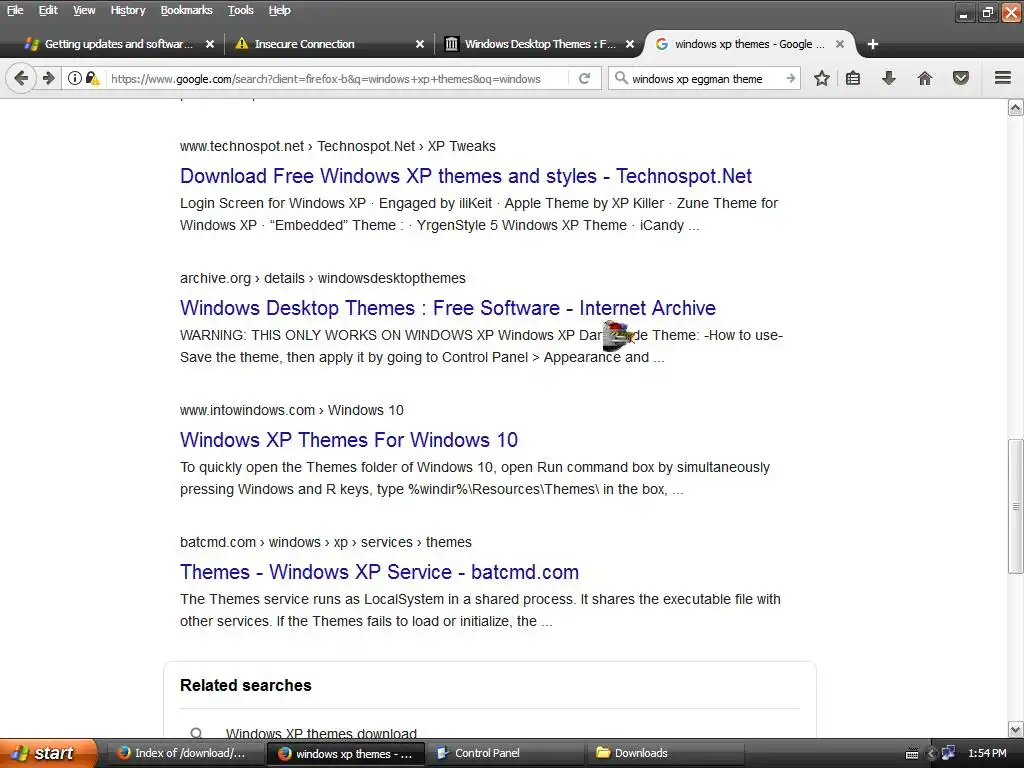Expand hidden system tray icons arrow
The width and height of the screenshot is (1024, 768).
[932, 754]
